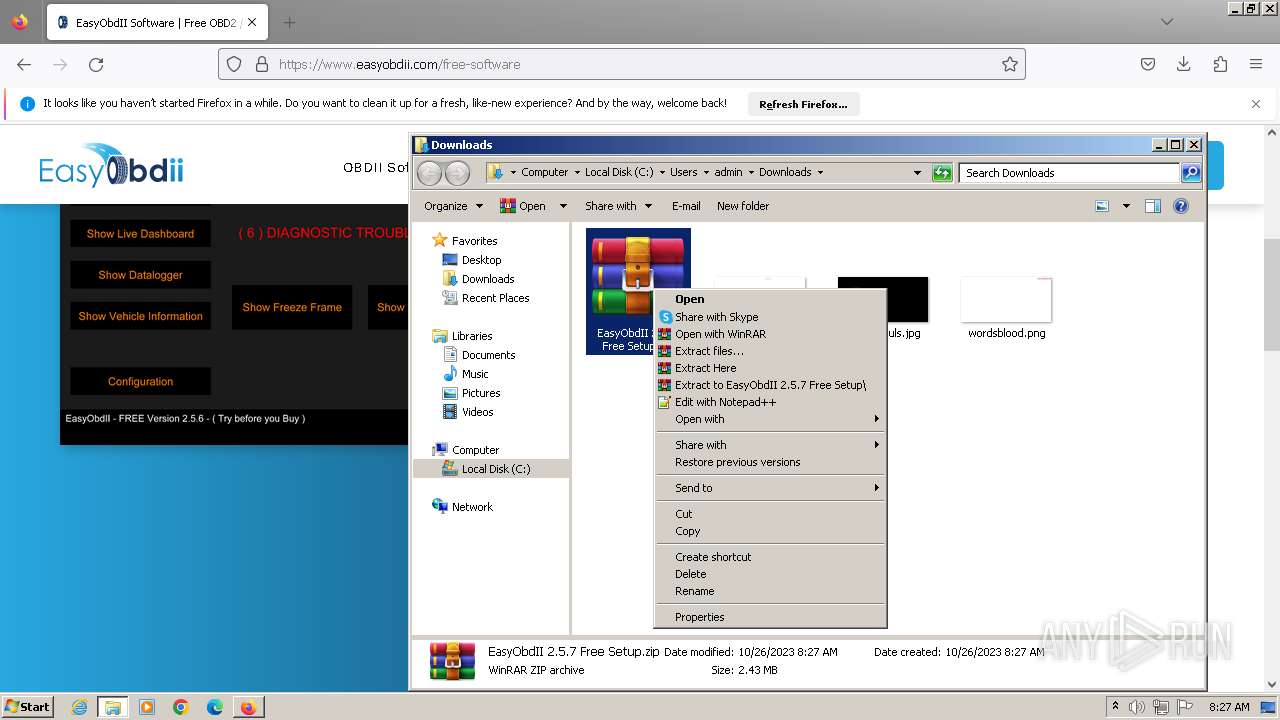Click Refresh Firefox... button

(x=803, y=104)
